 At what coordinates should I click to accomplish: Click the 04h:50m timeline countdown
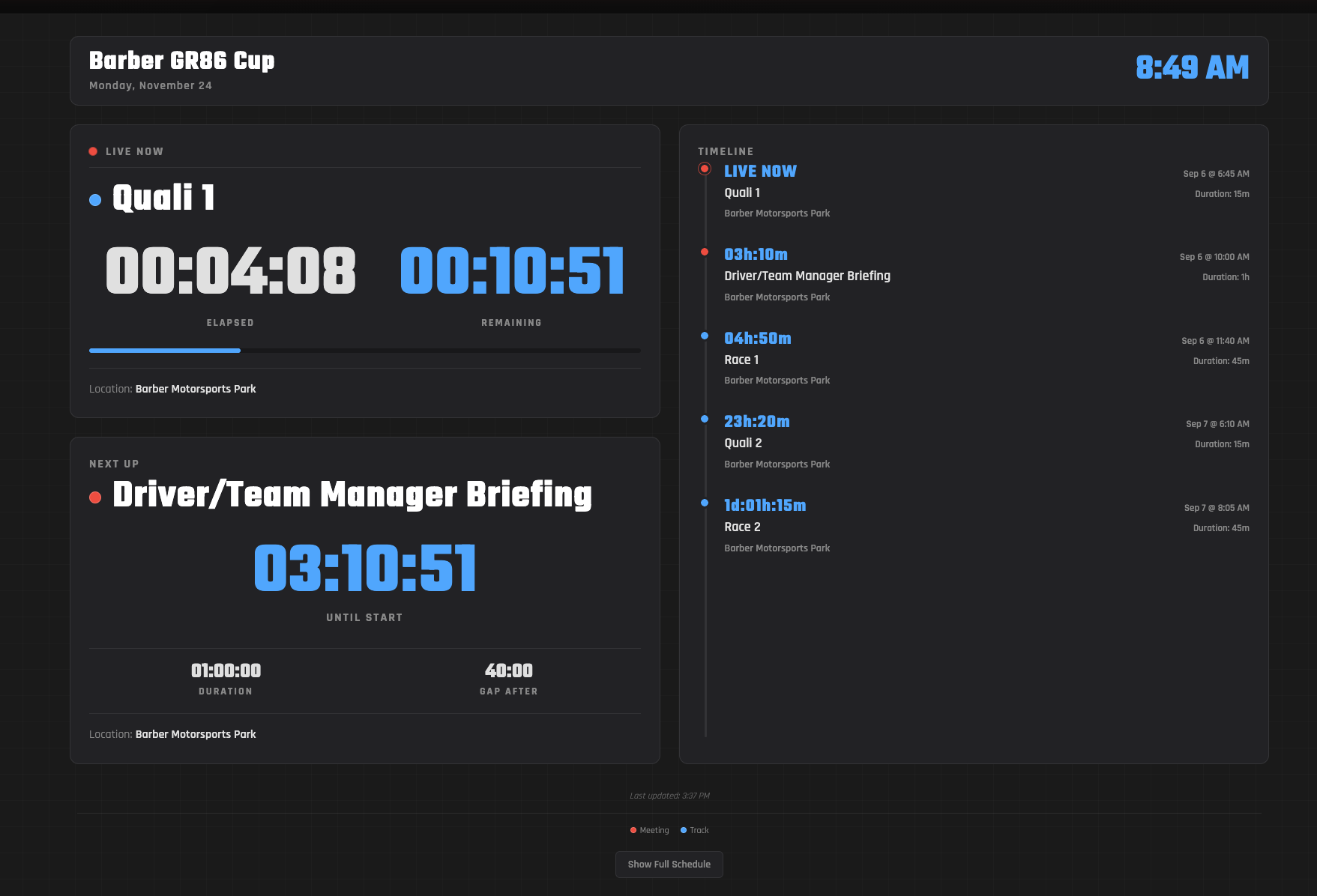758,339
